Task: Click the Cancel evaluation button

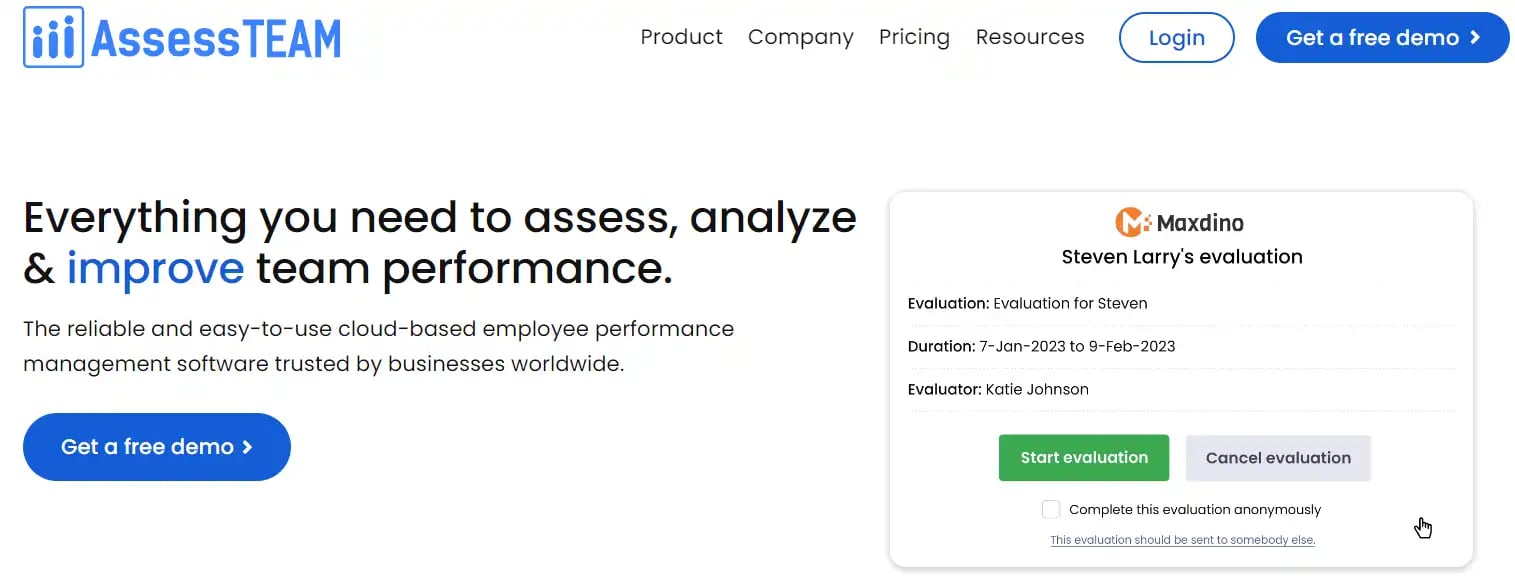Action: [x=1278, y=458]
